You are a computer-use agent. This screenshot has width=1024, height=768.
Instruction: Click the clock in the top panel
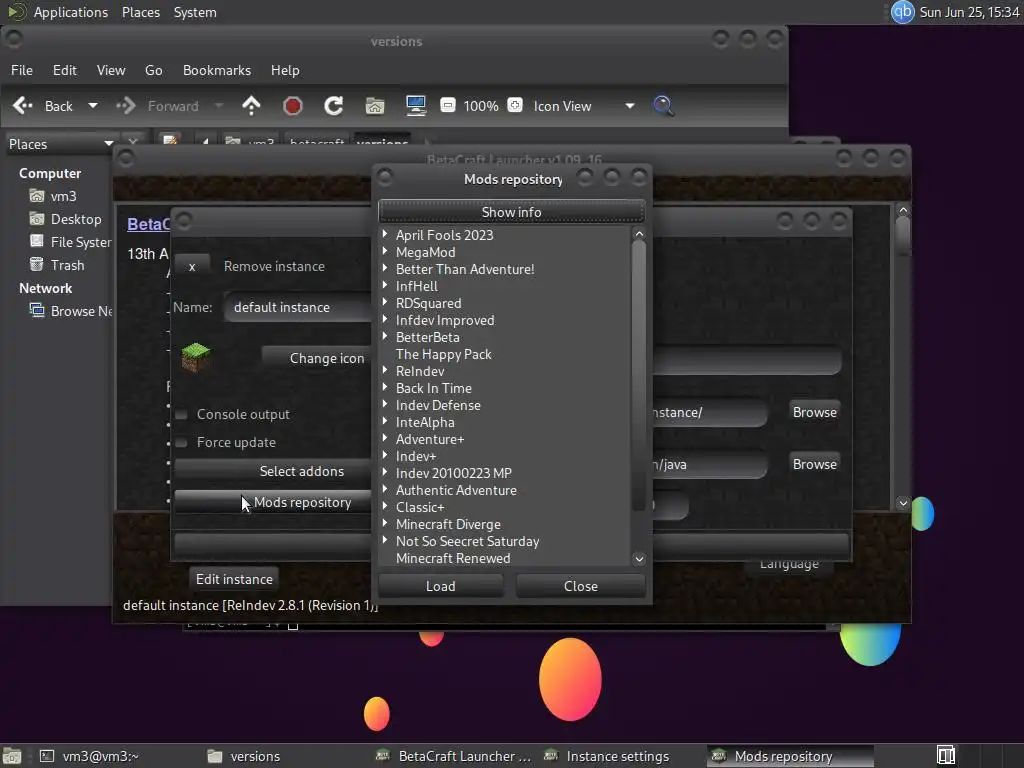pyautogui.click(x=969, y=12)
